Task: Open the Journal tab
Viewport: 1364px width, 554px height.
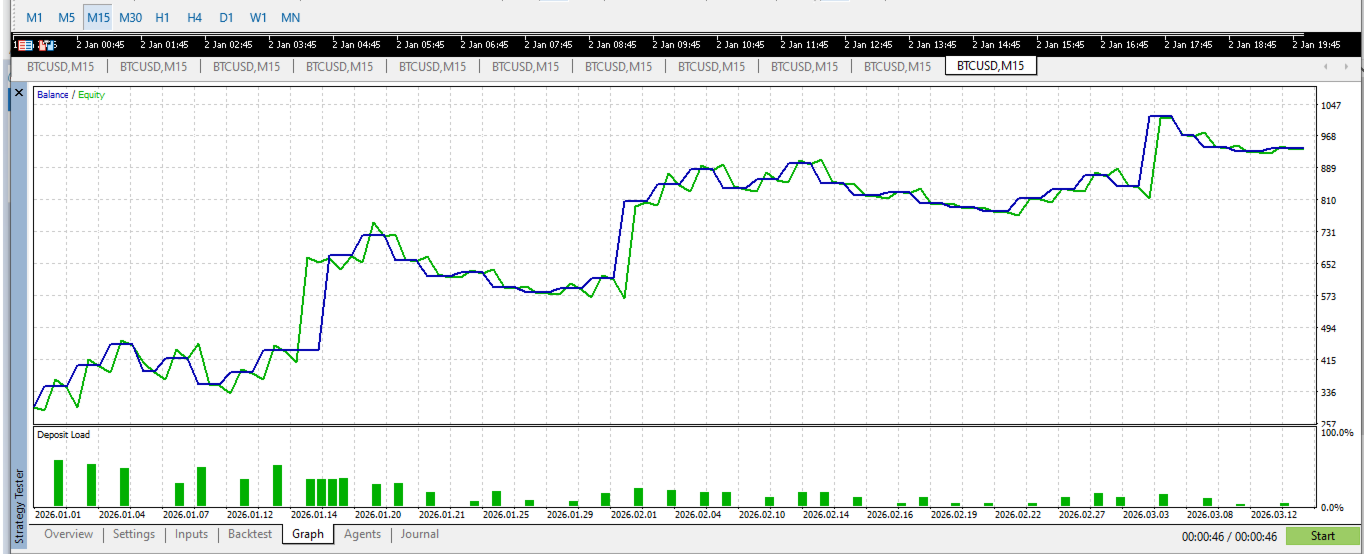Action: (x=420, y=534)
